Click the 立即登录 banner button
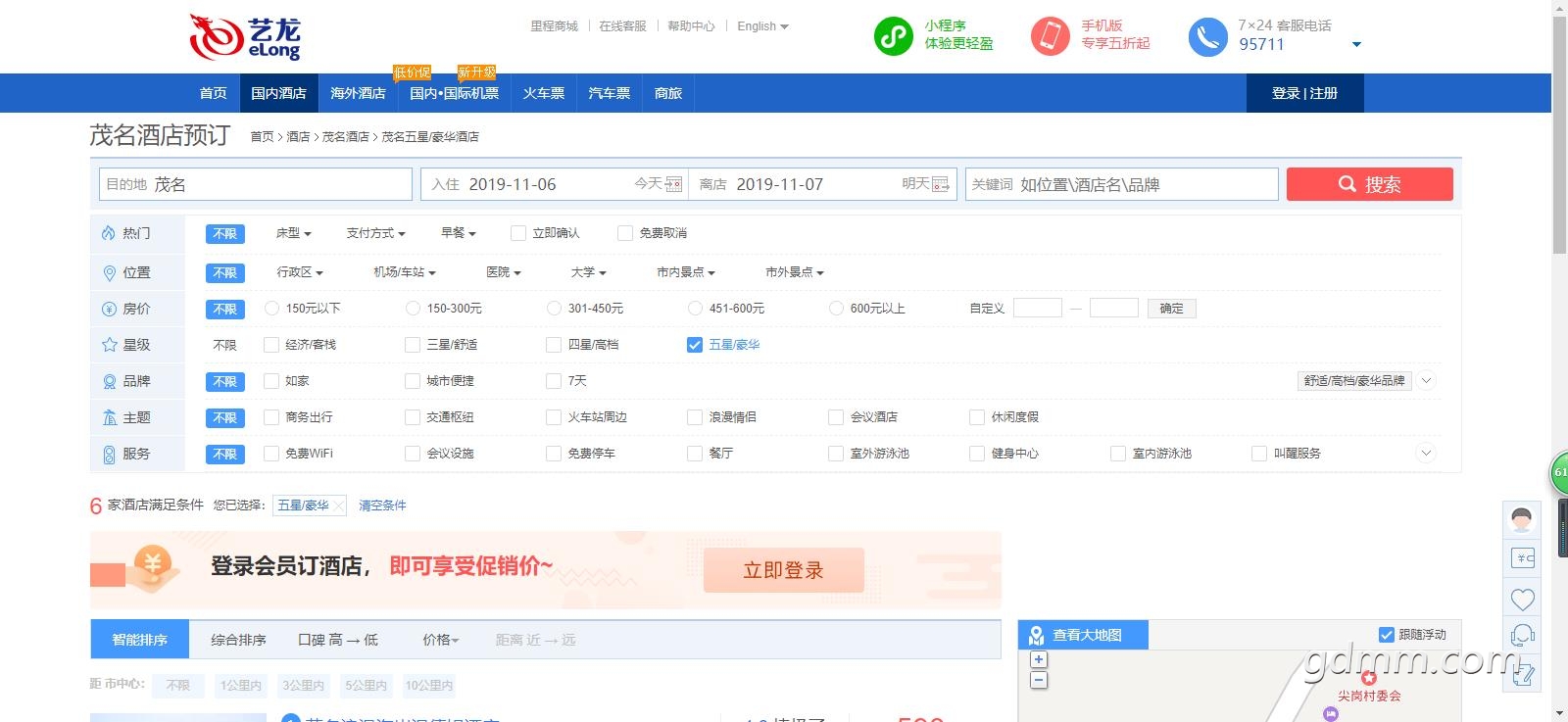The height and width of the screenshot is (722, 1568). coord(784,570)
